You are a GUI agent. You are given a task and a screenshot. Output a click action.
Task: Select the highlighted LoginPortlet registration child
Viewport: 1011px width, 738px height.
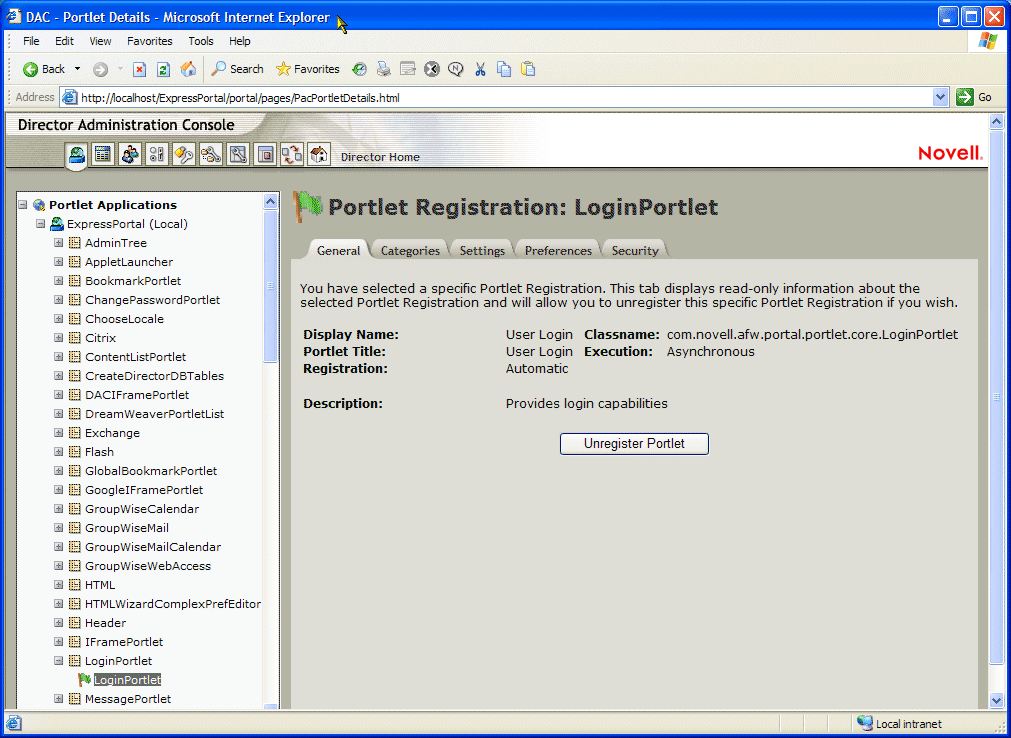[x=127, y=680]
